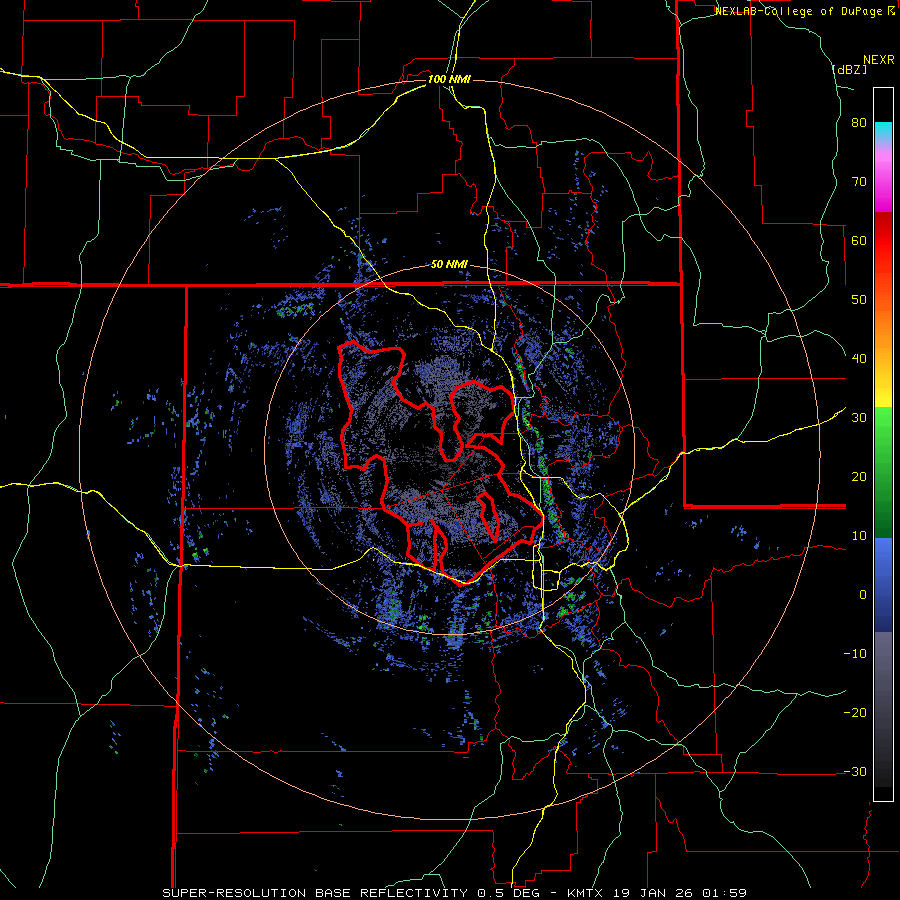Click the 60 value on the dBZ scale

click(x=859, y=240)
